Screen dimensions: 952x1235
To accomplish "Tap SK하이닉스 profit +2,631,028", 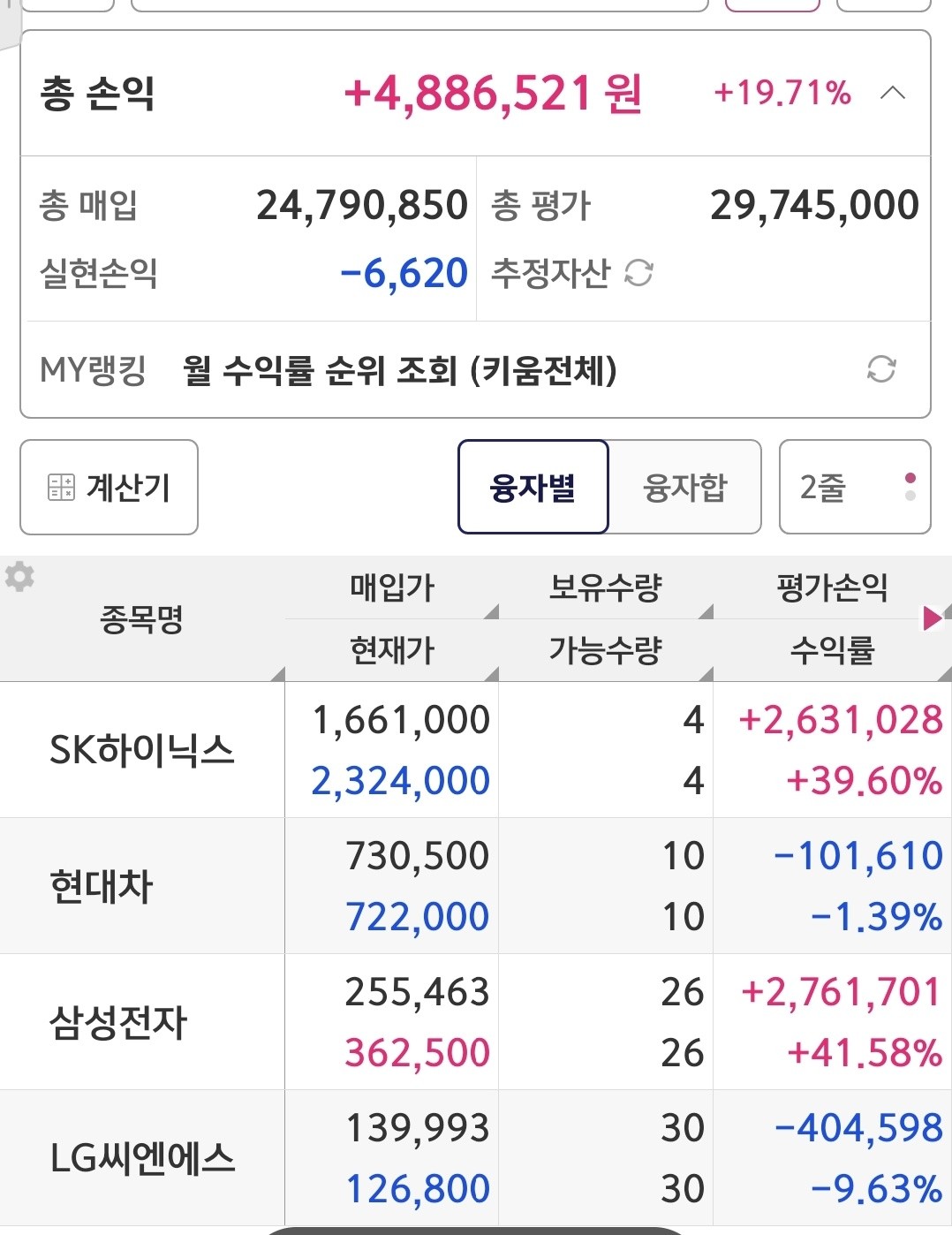I will [x=841, y=720].
